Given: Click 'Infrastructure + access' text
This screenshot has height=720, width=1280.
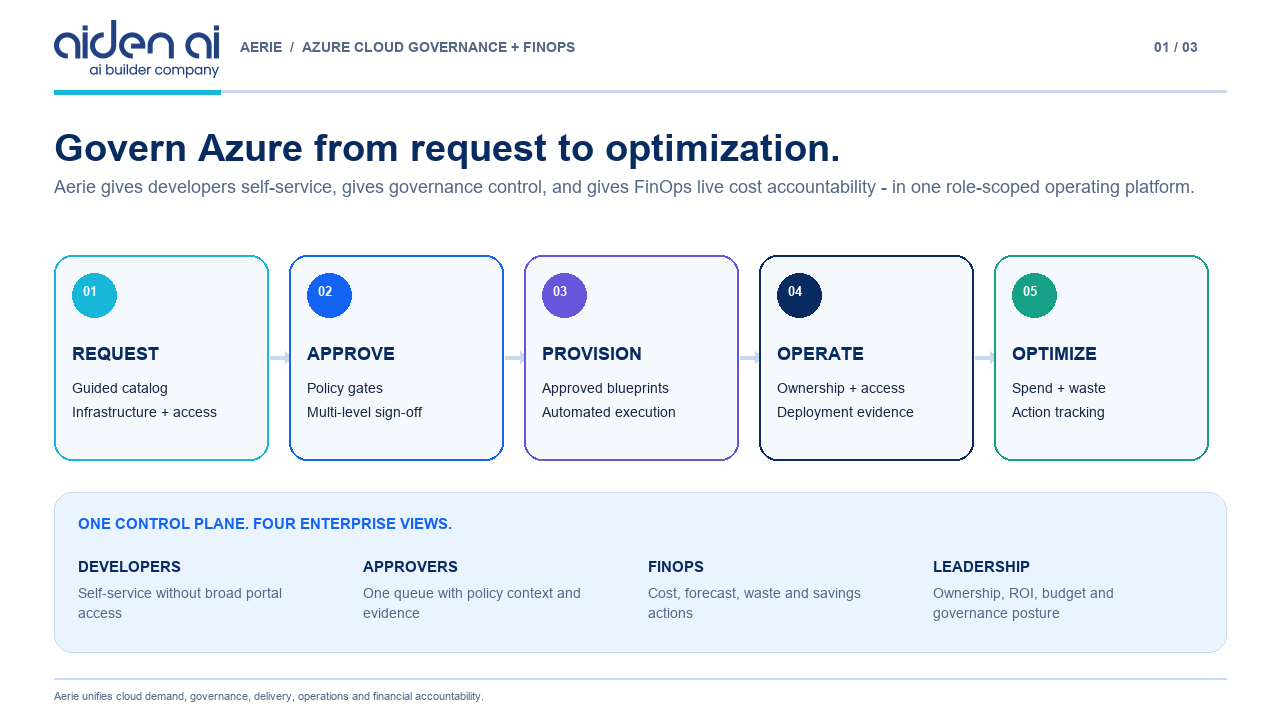Looking at the screenshot, I should pyautogui.click(x=144, y=412).
